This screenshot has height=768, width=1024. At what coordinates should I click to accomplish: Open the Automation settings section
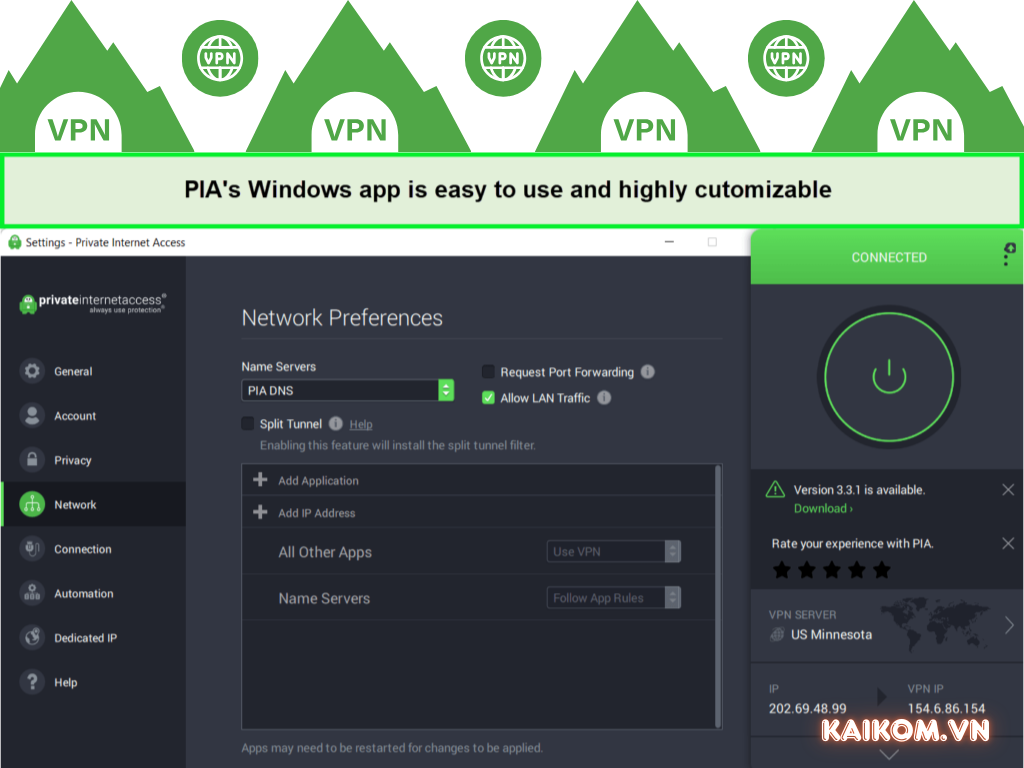[x=33, y=593]
